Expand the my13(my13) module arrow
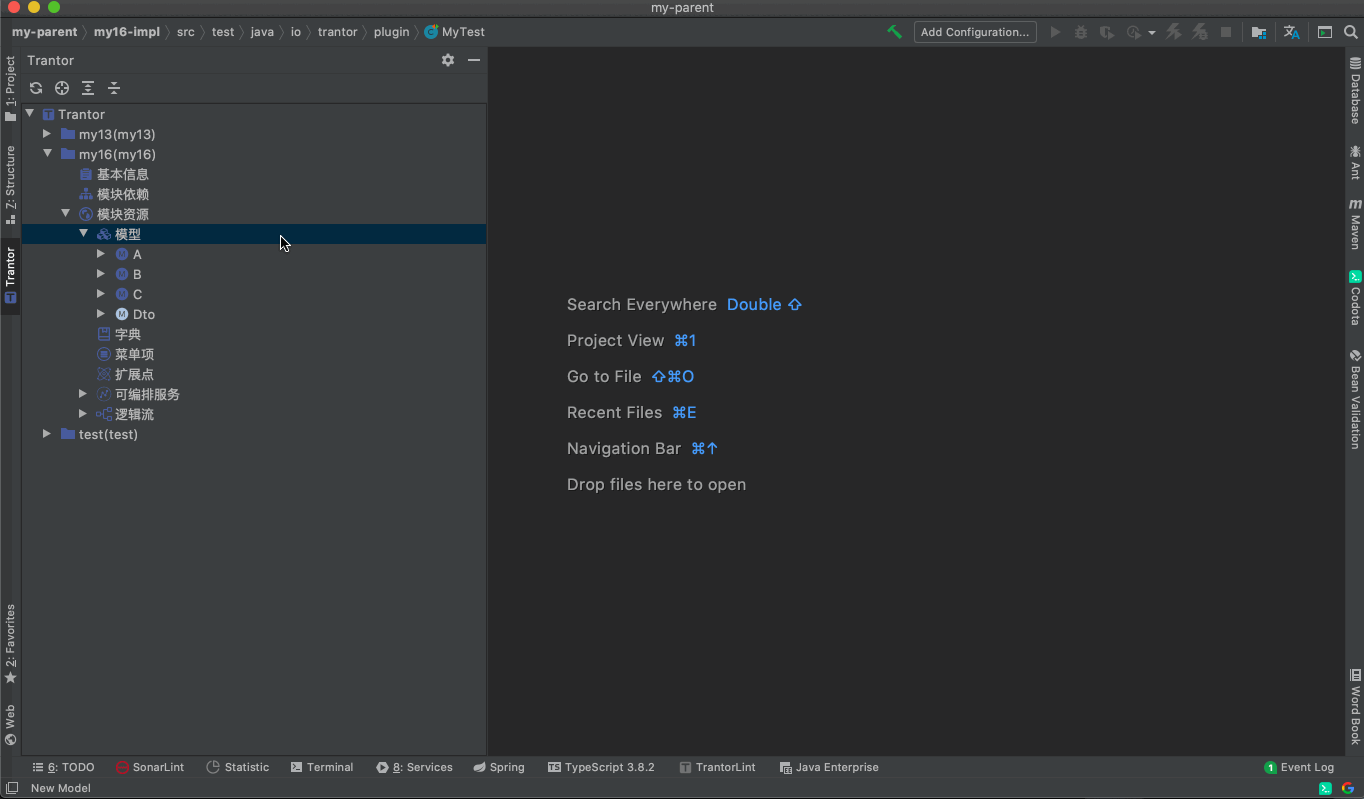 (x=47, y=134)
